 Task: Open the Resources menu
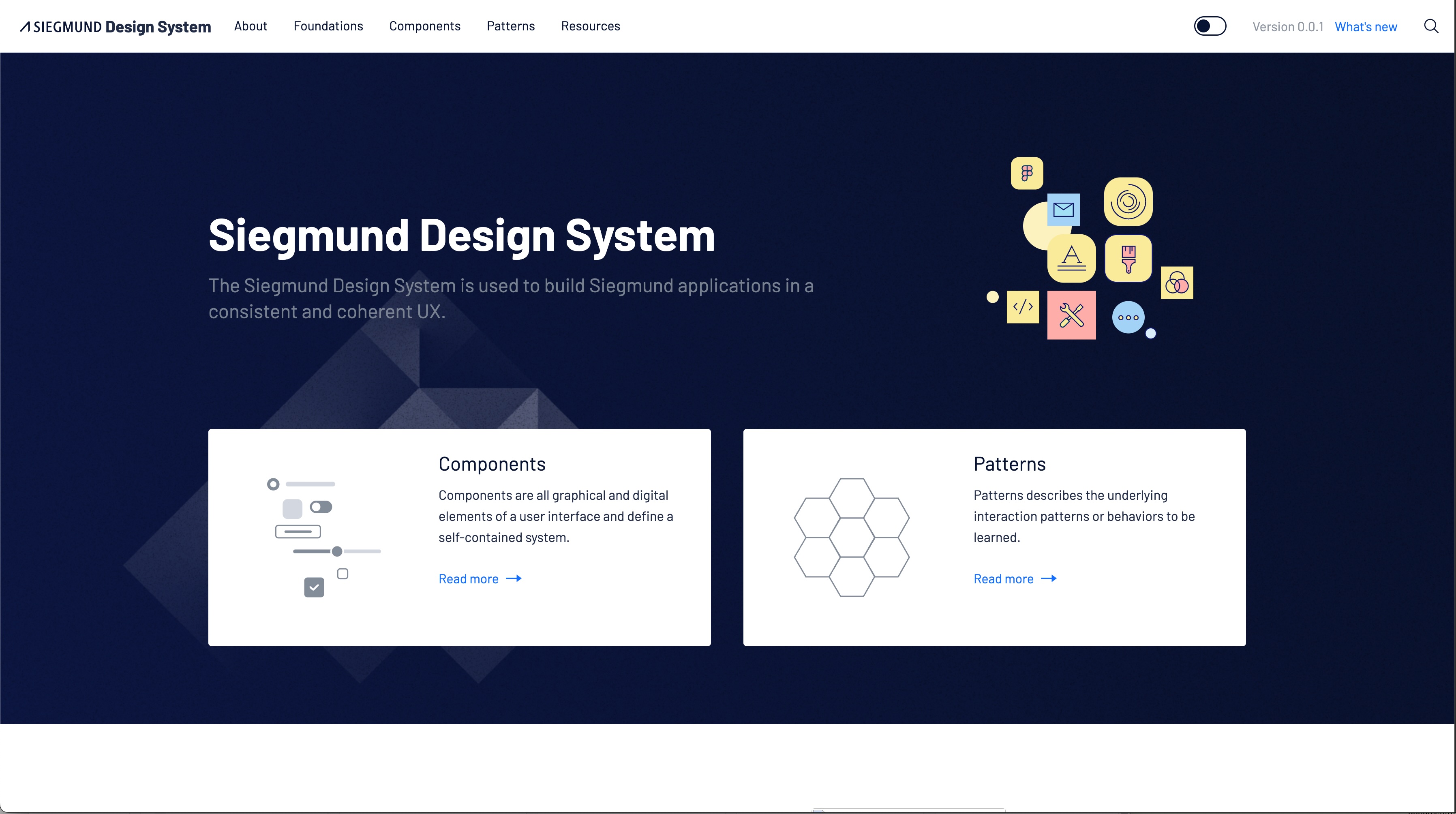point(590,27)
